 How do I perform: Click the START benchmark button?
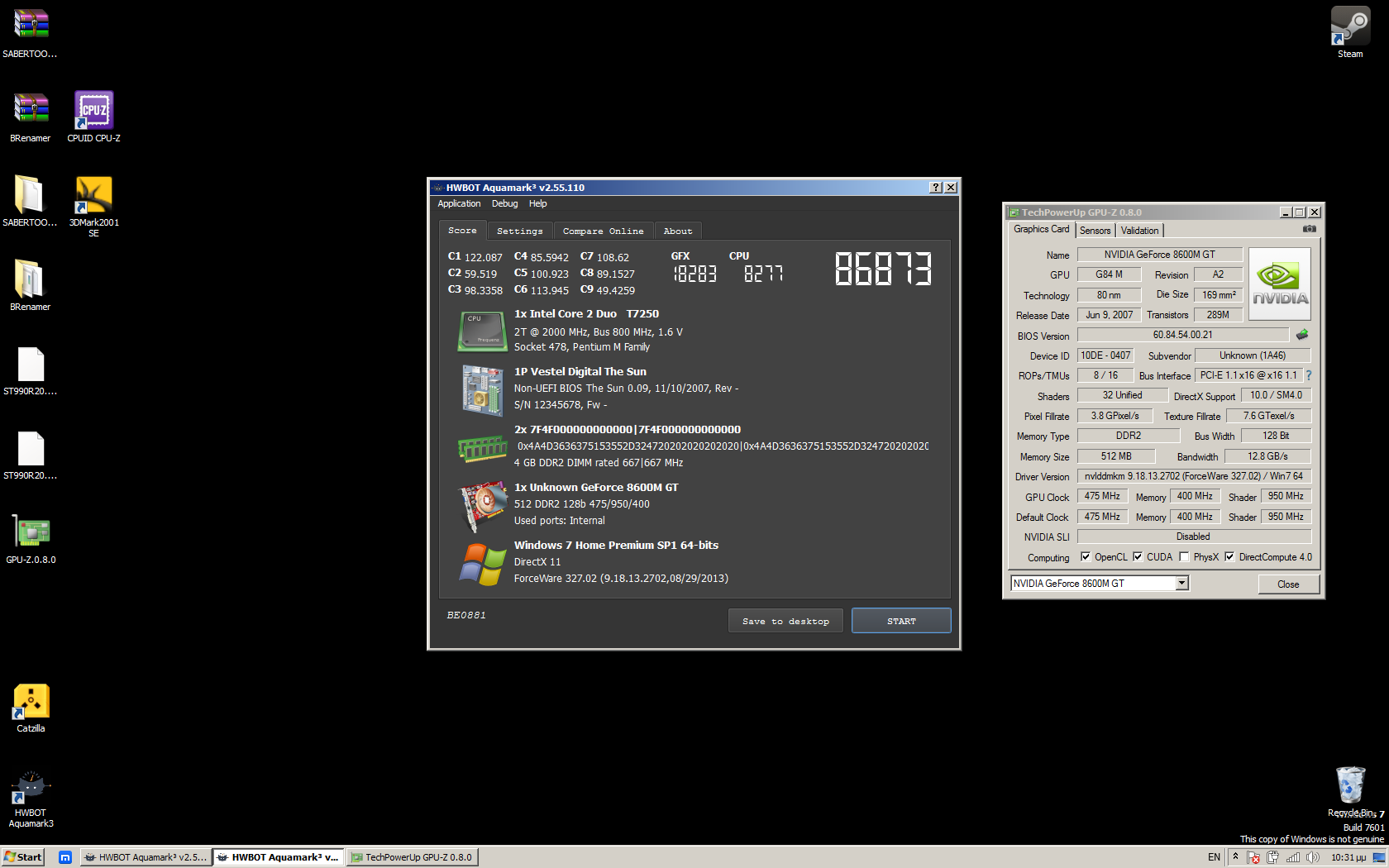tap(901, 621)
